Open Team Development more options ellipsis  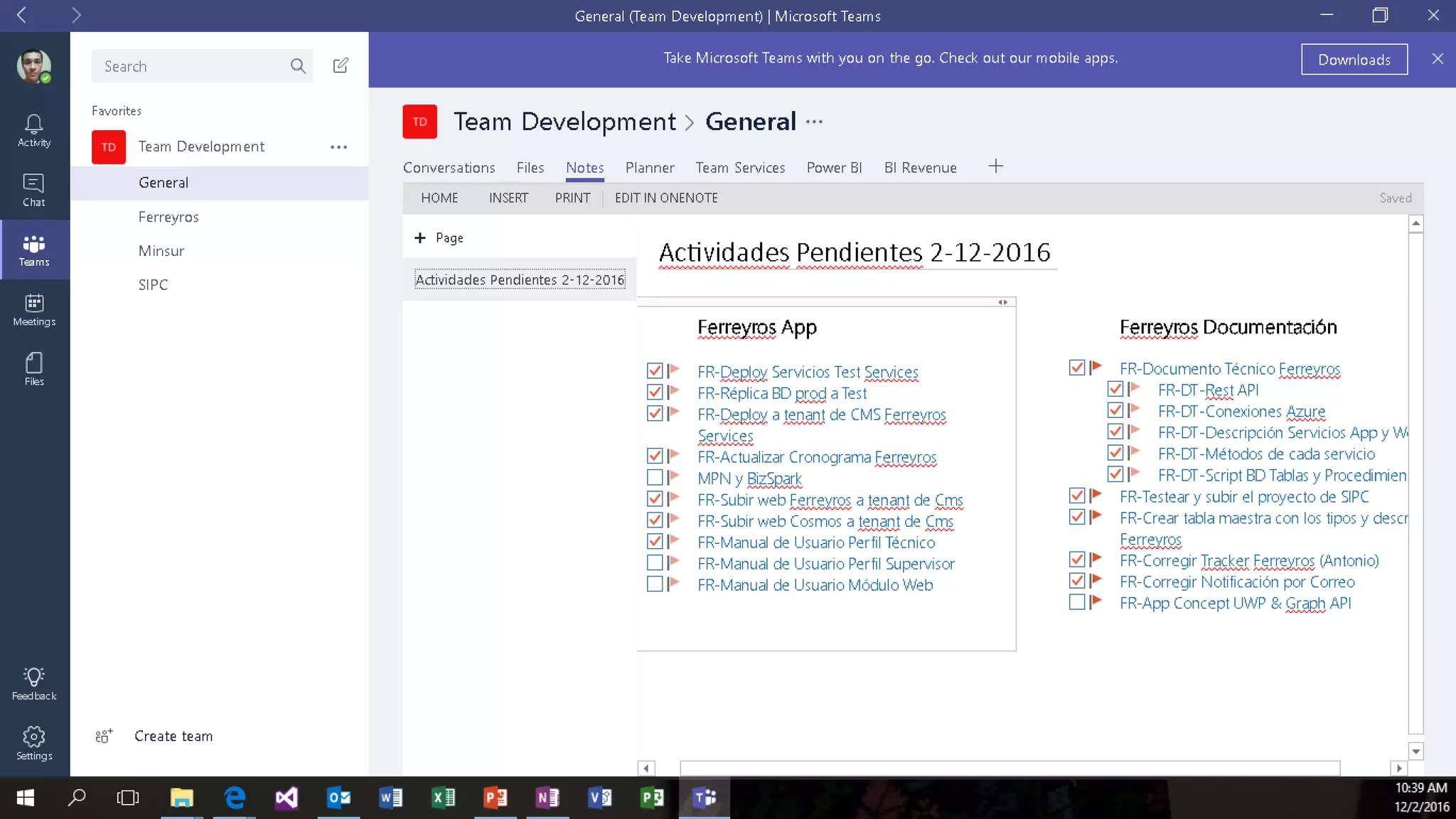tap(338, 147)
